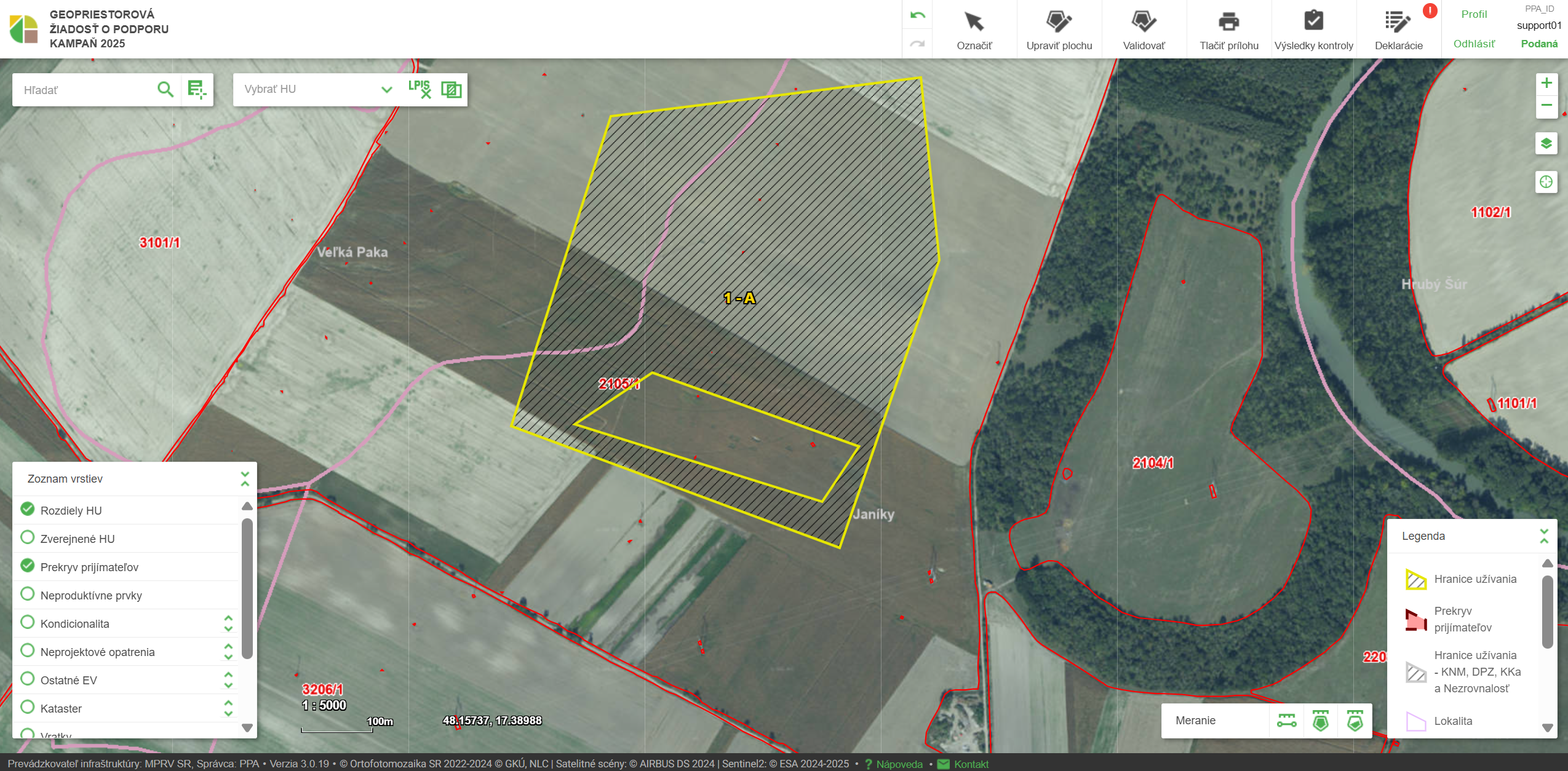Uncheck the Rozdiely HU layer
The image size is (1568, 771).
pos(28,509)
